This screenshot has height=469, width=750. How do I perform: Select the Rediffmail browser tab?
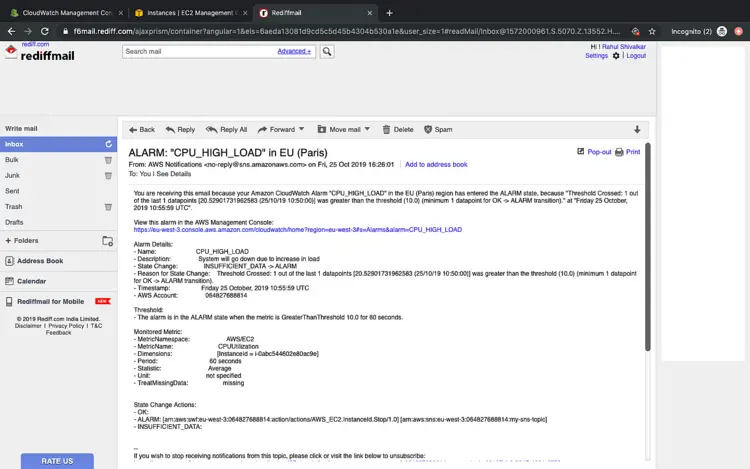[315, 13]
